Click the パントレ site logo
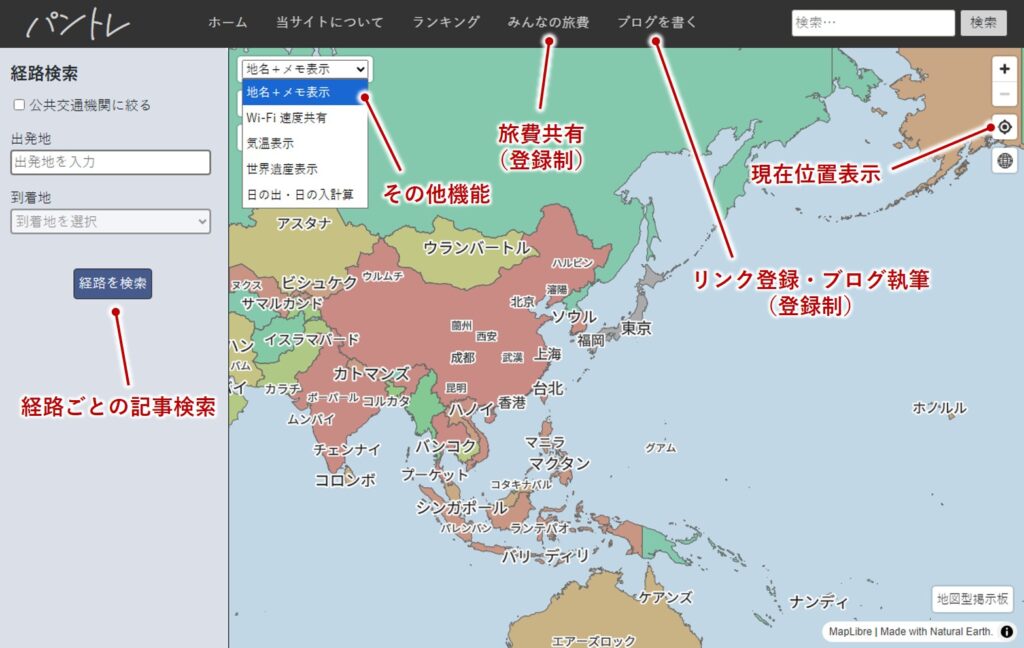This screenshot has width=1024, height=648. (x=78, y=23)
